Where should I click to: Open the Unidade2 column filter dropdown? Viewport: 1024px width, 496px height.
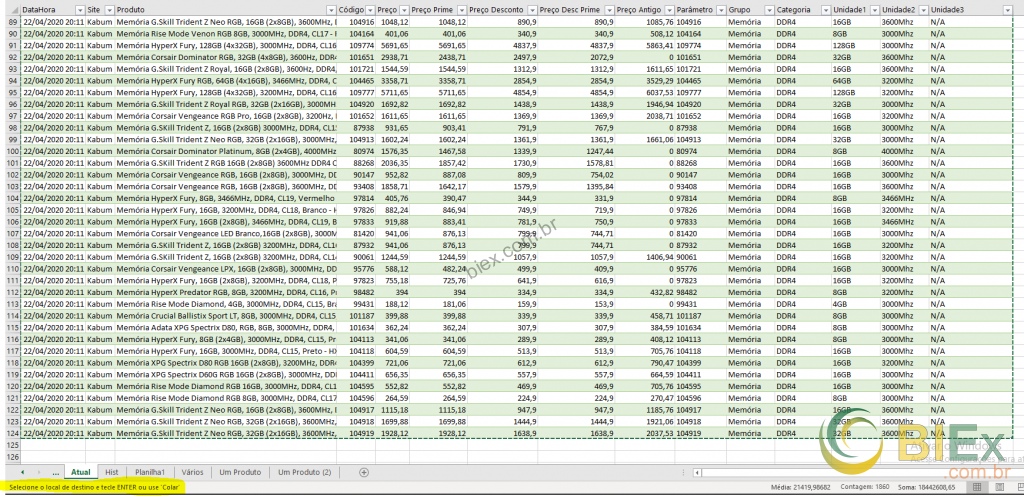[922, 10]
